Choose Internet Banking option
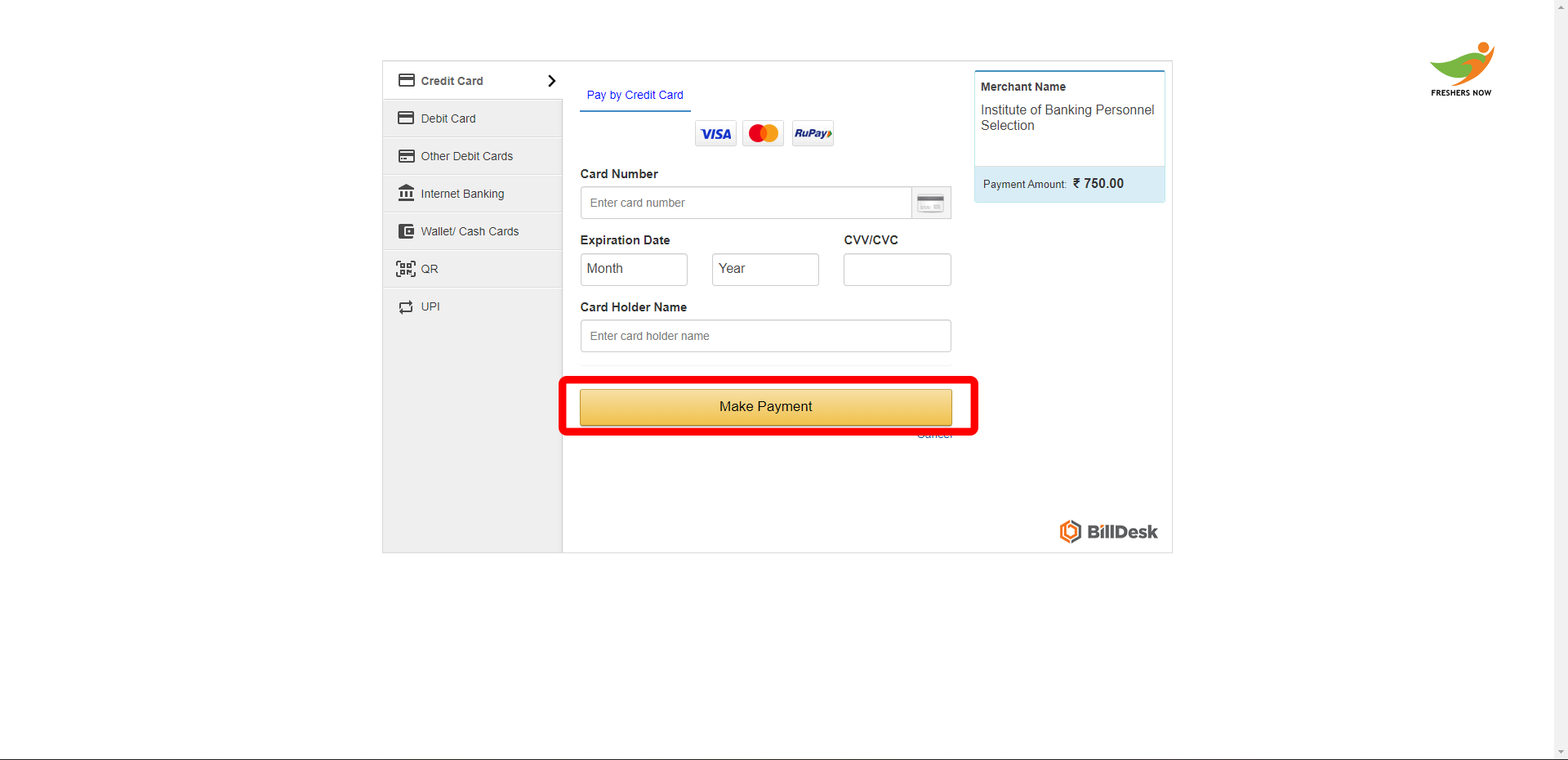The height and width of the screenshot is (760, 1568). coord(472,194)
